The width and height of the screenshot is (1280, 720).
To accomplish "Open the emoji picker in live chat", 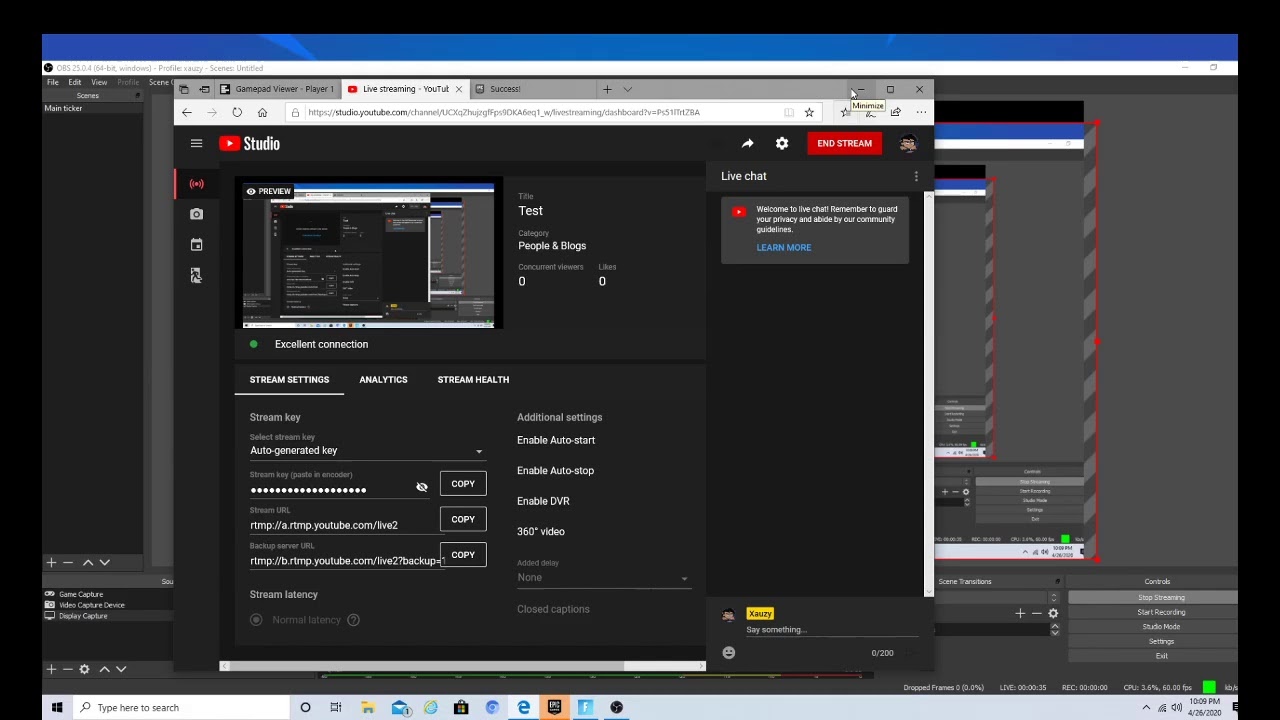I will click(728, 653).
